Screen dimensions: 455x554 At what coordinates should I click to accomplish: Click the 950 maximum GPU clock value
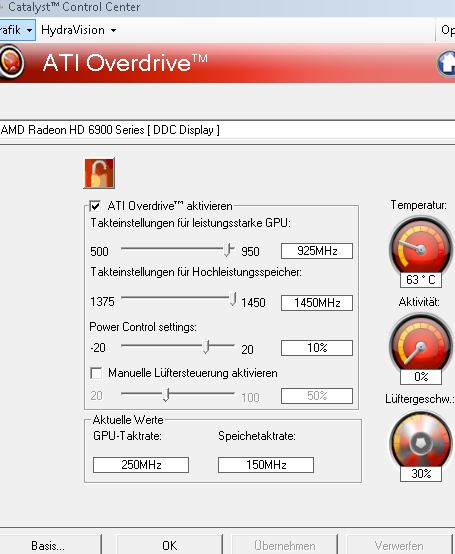click(250, 252)
